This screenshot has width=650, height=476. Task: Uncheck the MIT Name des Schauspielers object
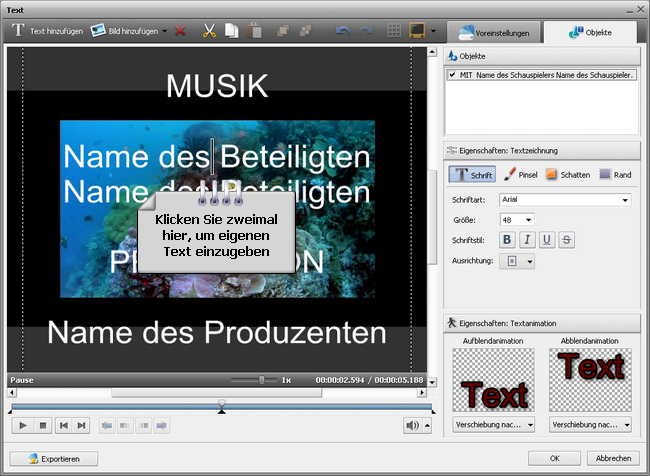(x=453, y=75)
